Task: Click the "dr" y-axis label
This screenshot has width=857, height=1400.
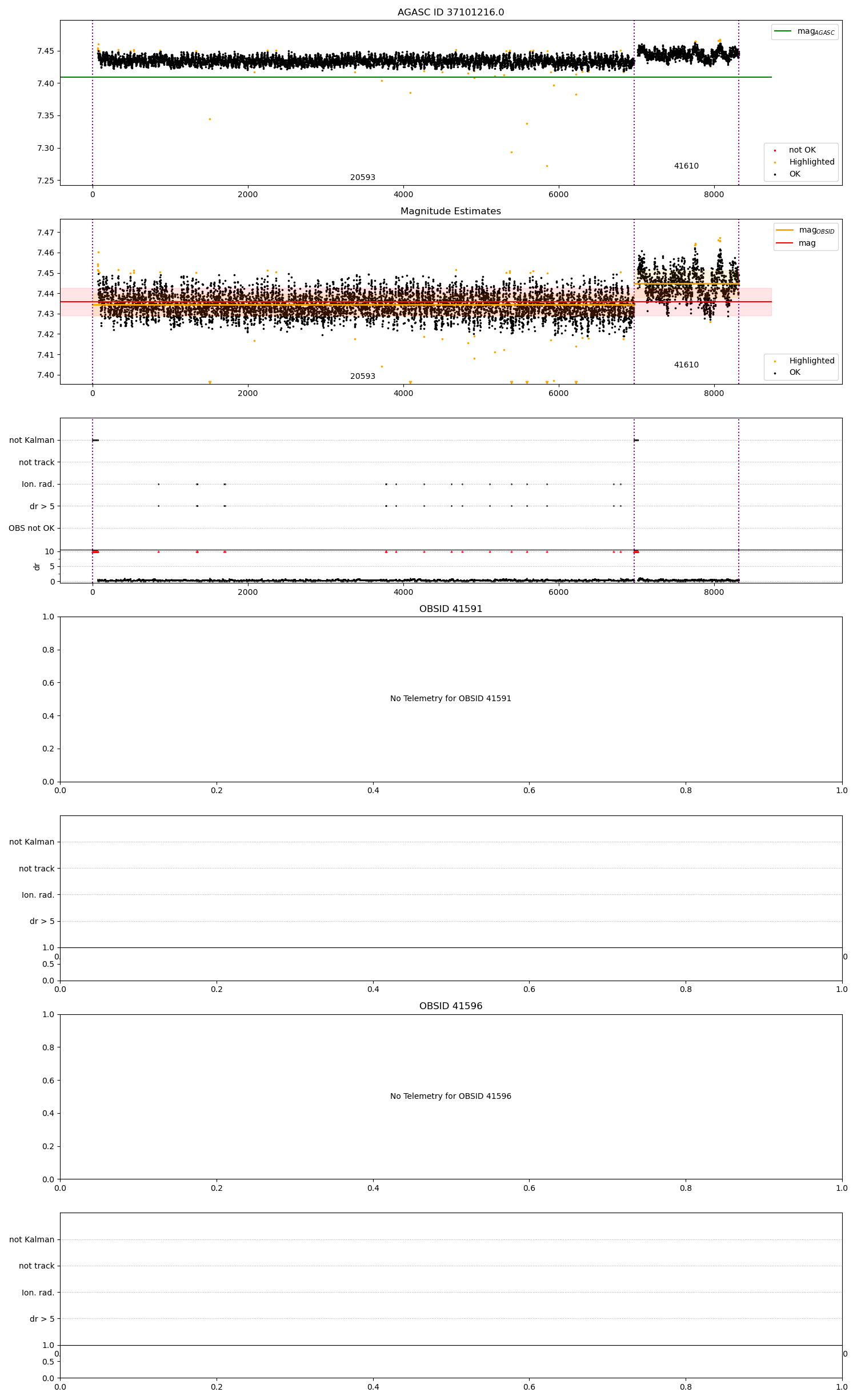Action: (37, 567)
